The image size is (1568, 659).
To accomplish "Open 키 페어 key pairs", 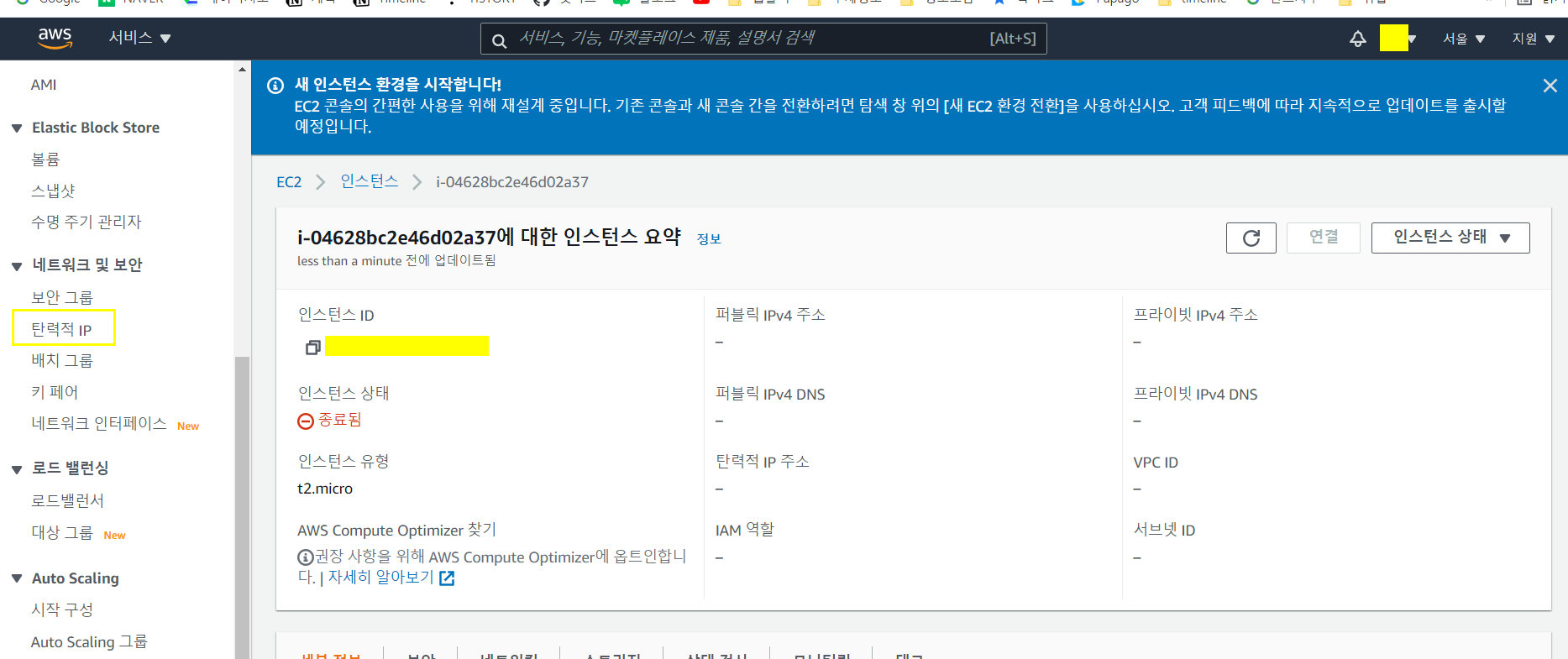I will 55,392.
